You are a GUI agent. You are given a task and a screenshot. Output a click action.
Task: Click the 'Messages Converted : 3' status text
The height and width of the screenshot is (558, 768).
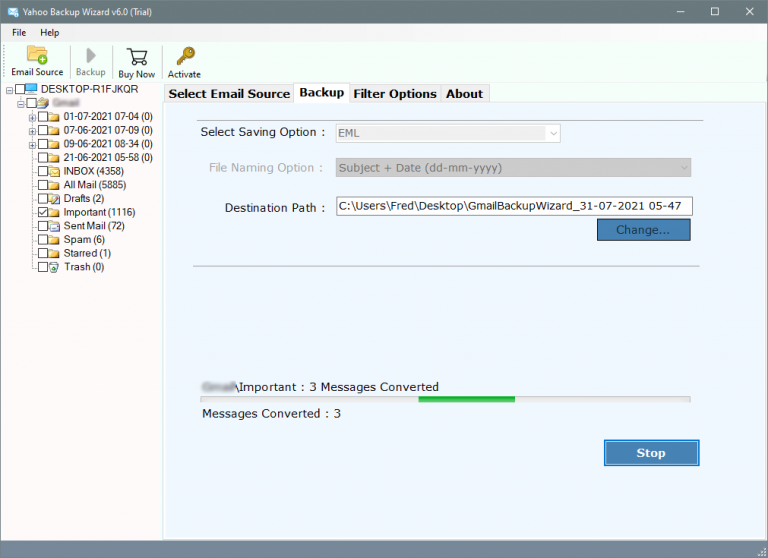pos(271,414)
